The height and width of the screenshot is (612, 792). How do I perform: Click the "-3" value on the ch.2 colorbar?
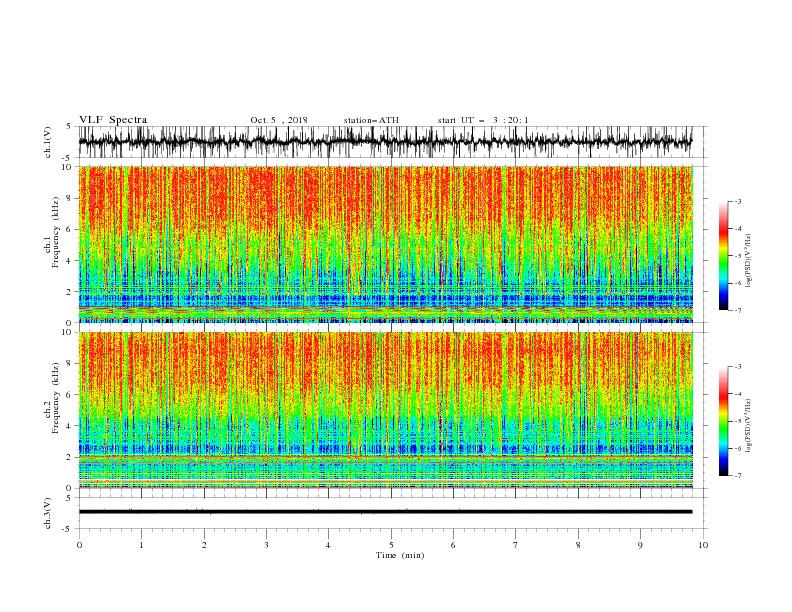(737, 367)
